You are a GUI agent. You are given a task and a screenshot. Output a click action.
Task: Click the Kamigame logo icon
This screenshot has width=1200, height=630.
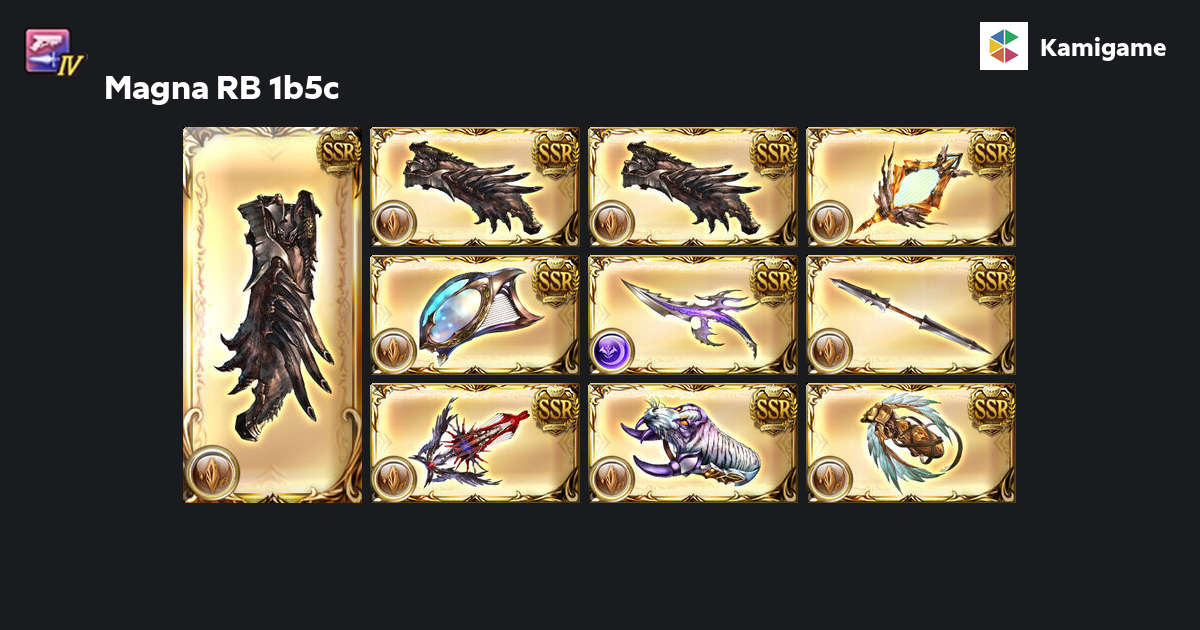(x=1004, y=46)
